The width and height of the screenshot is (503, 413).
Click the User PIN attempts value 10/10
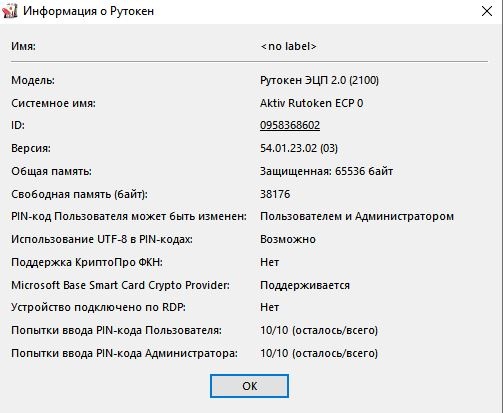click(319, 330)
